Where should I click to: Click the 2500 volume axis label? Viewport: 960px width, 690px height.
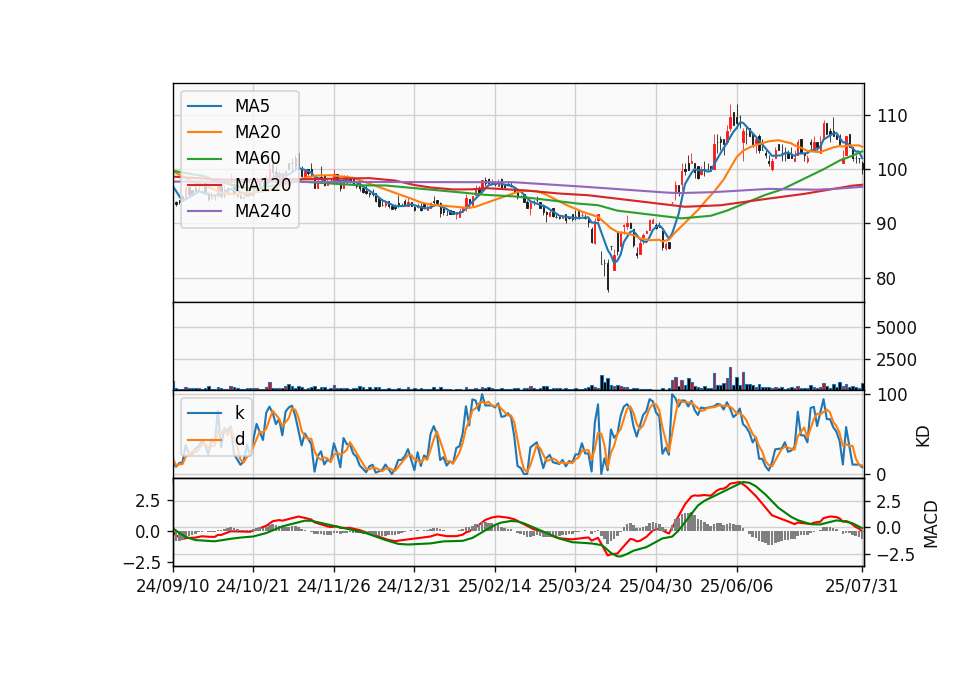(x=896, y=360)
